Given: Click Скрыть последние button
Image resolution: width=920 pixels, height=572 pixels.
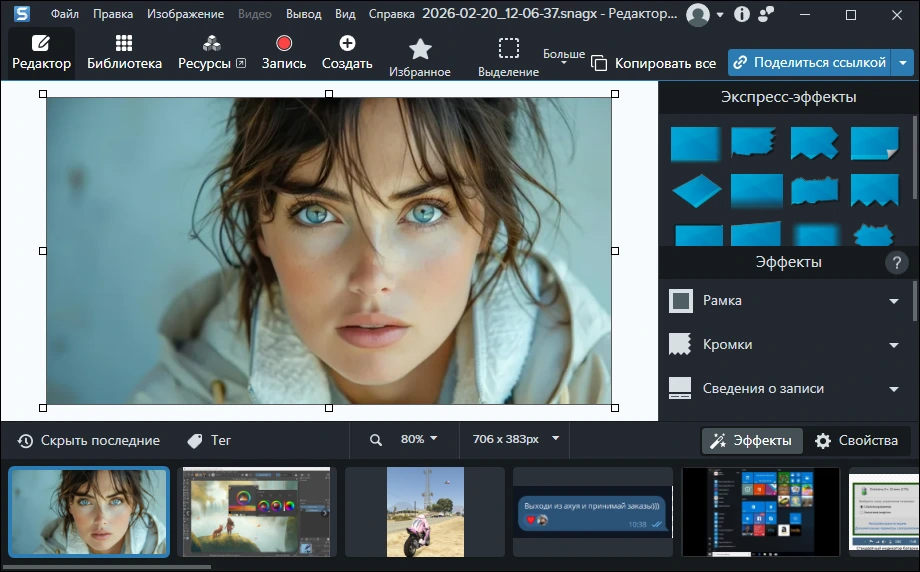Looking at the screenshot, I should coord(89,441).
